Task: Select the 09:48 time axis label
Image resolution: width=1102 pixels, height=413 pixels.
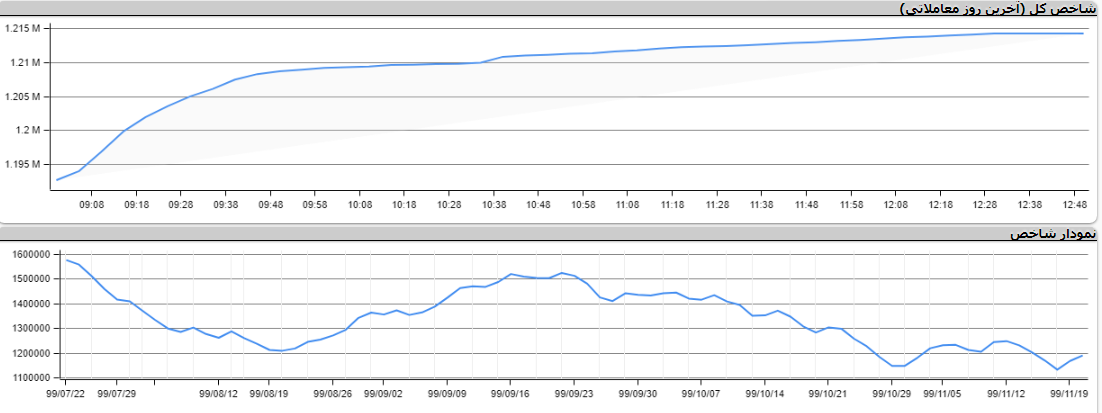Action: 270,204
